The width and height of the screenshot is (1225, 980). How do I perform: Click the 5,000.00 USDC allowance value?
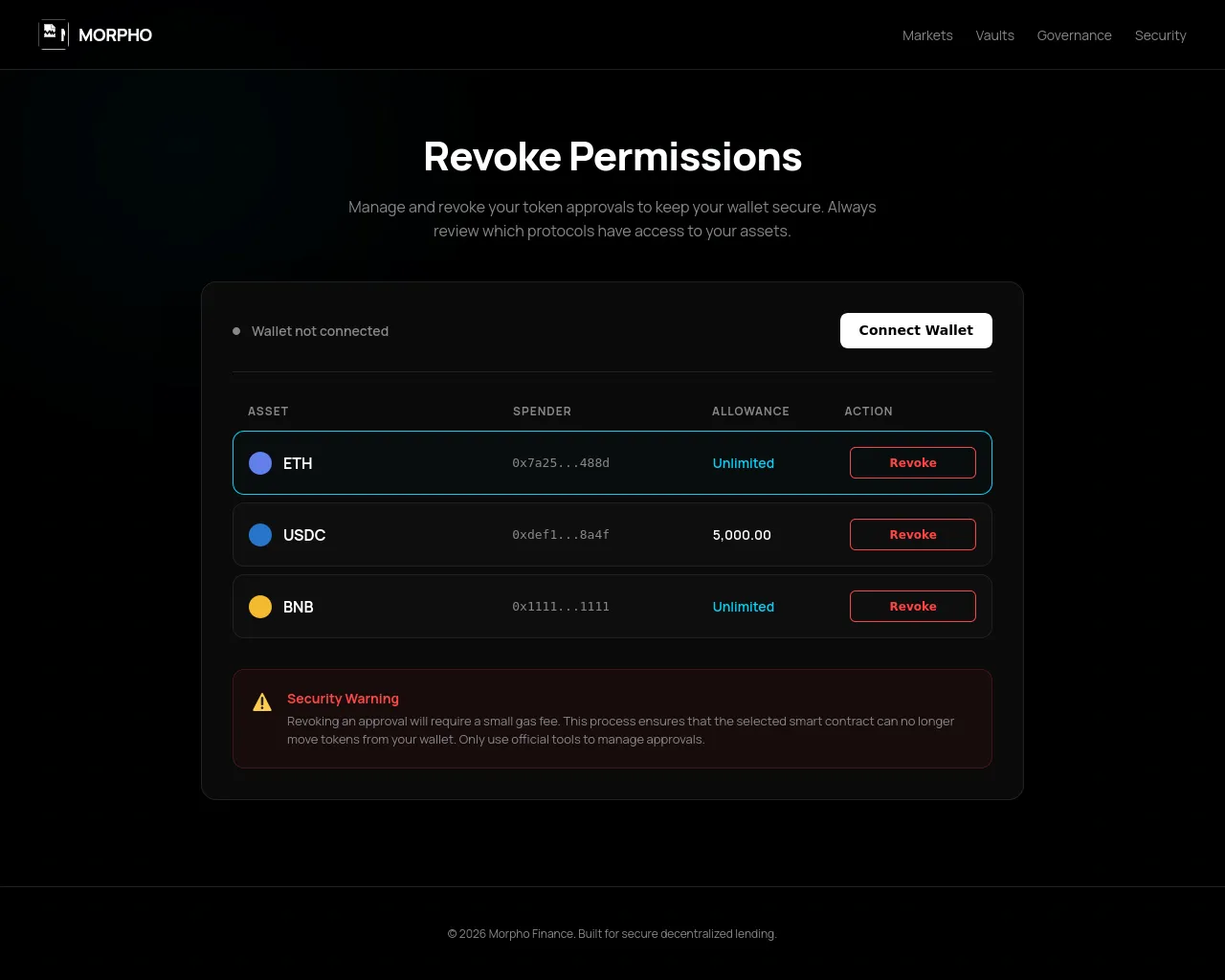pyautogui.click(x=742, y=535)
